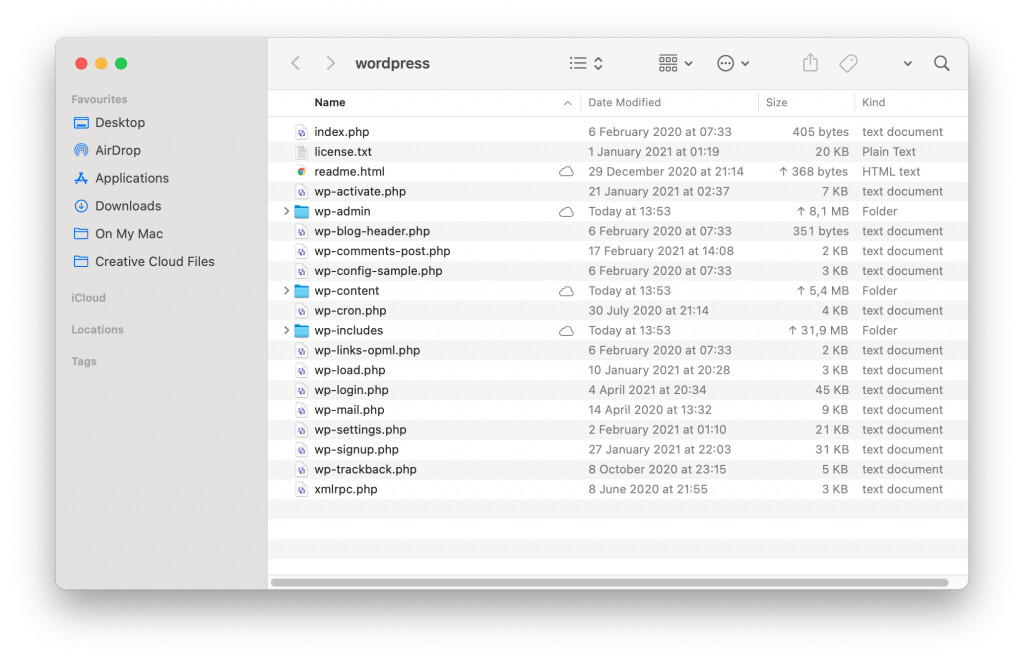Click the cloud icon beside wp-includes
This screenshot has height=663, width=1024.
[566, 331]
